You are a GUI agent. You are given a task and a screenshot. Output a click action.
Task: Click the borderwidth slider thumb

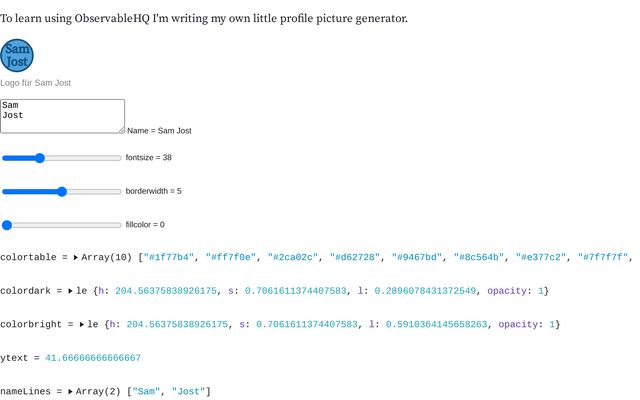[62, 191]
